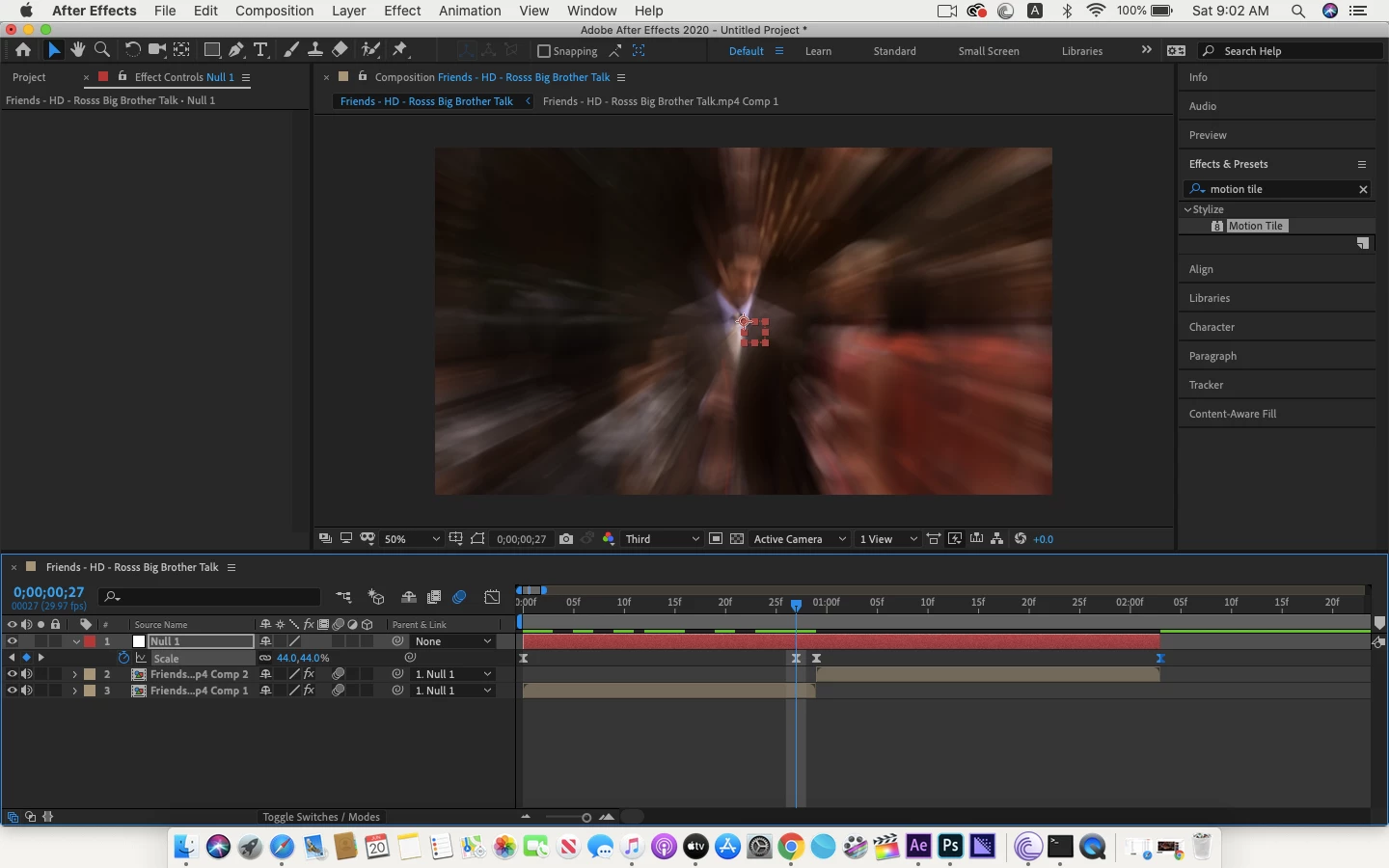1389x868 pixels.
Task: Open Null 1 parent dropdown showing None
Action: coord(452,641)
